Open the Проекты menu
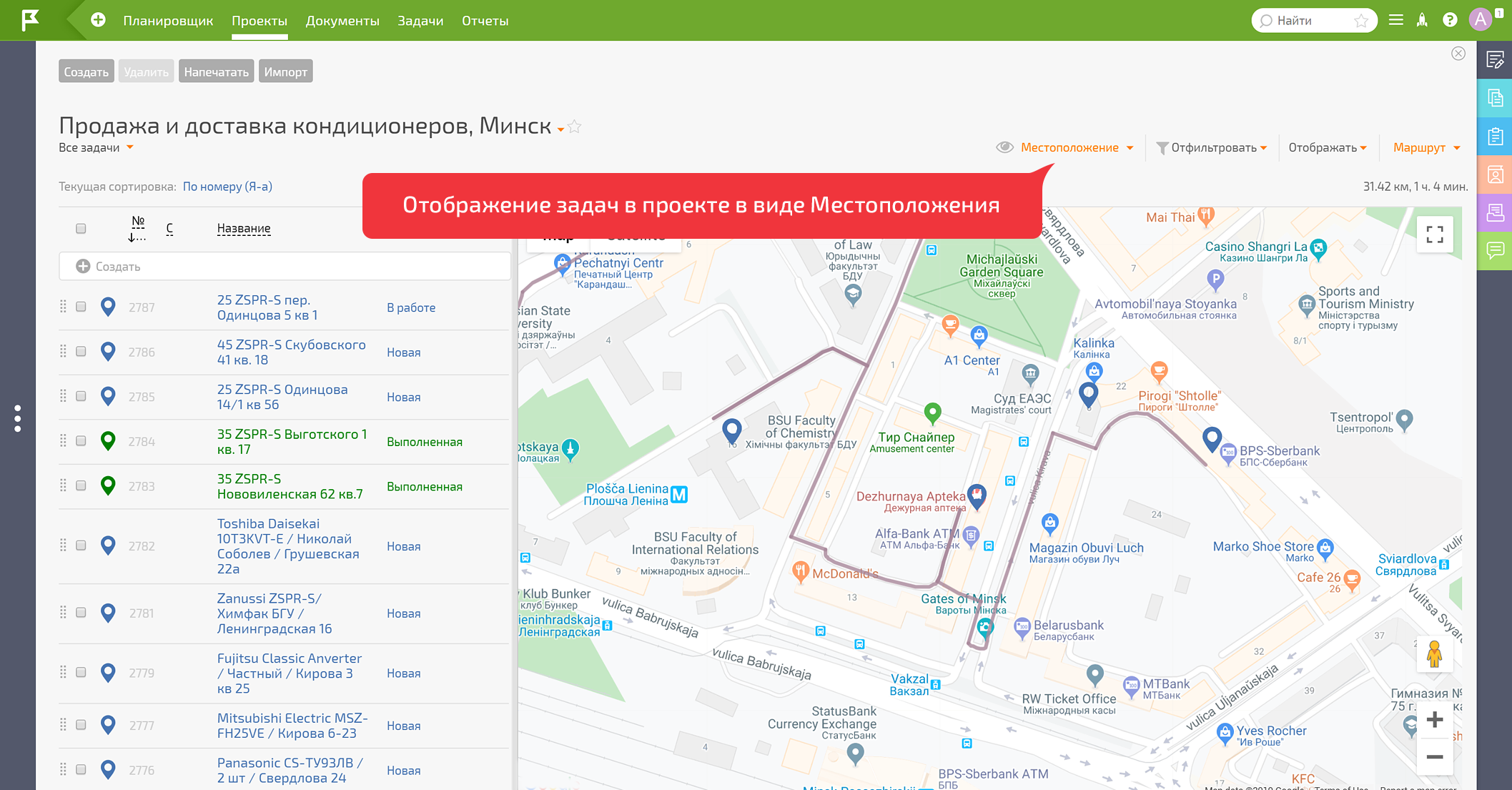The width and height of the screenshot is (1512, 790). (260, 21)
